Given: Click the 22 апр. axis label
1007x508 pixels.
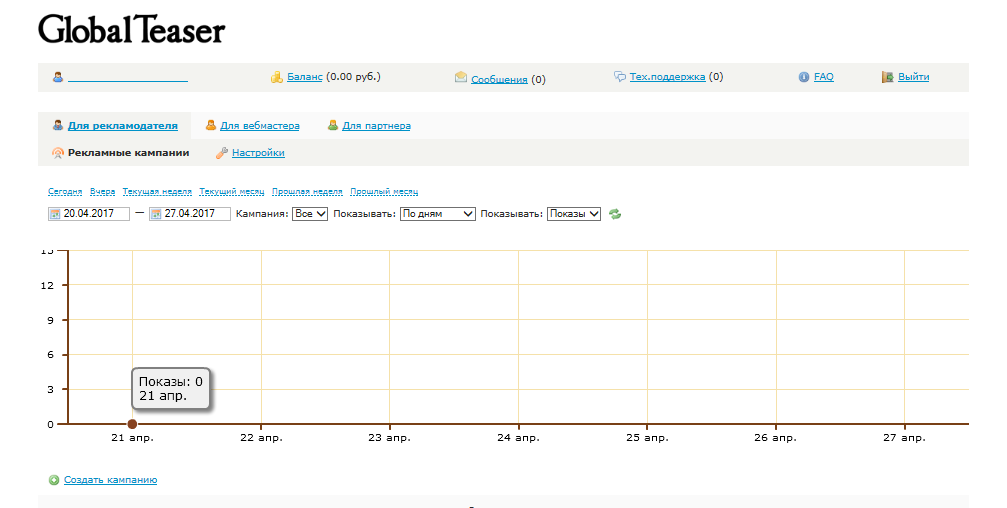Looking at the screenshot, I should tap(261, 438).
